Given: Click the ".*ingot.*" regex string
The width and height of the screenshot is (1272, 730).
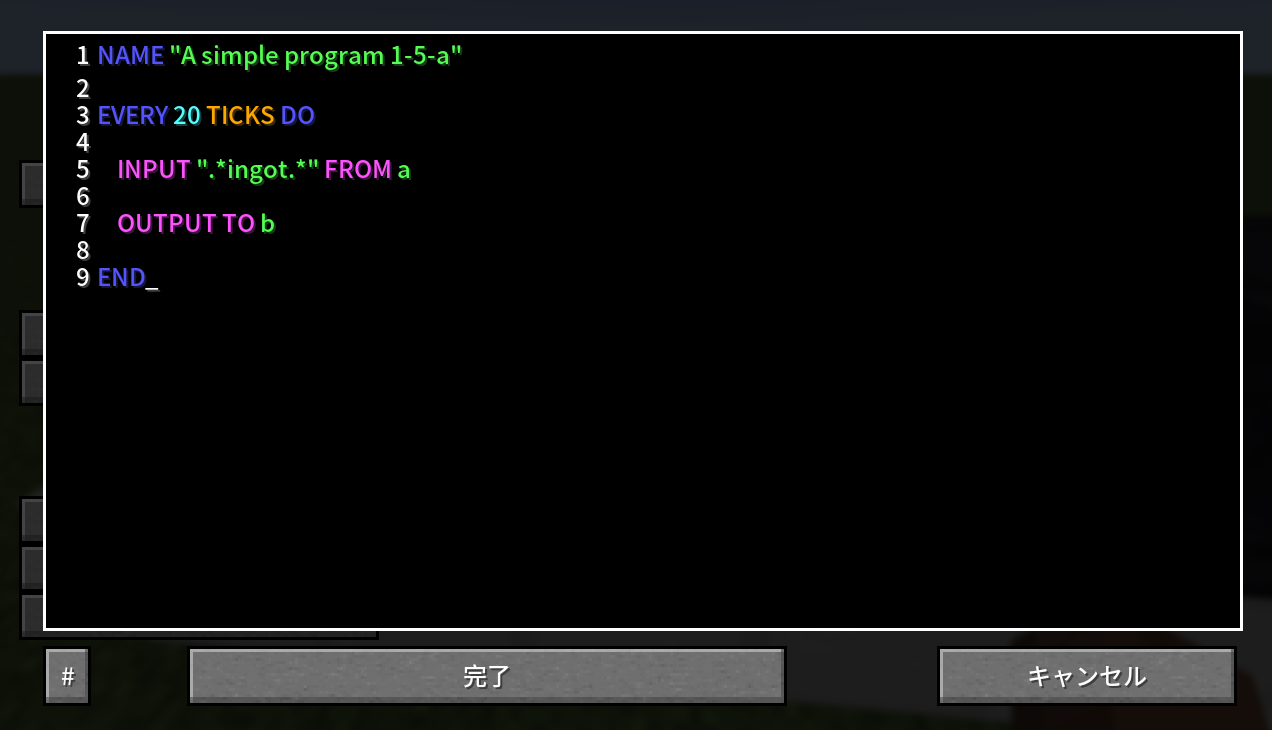Looking at the screenshot, I should [x=257, y=170].
